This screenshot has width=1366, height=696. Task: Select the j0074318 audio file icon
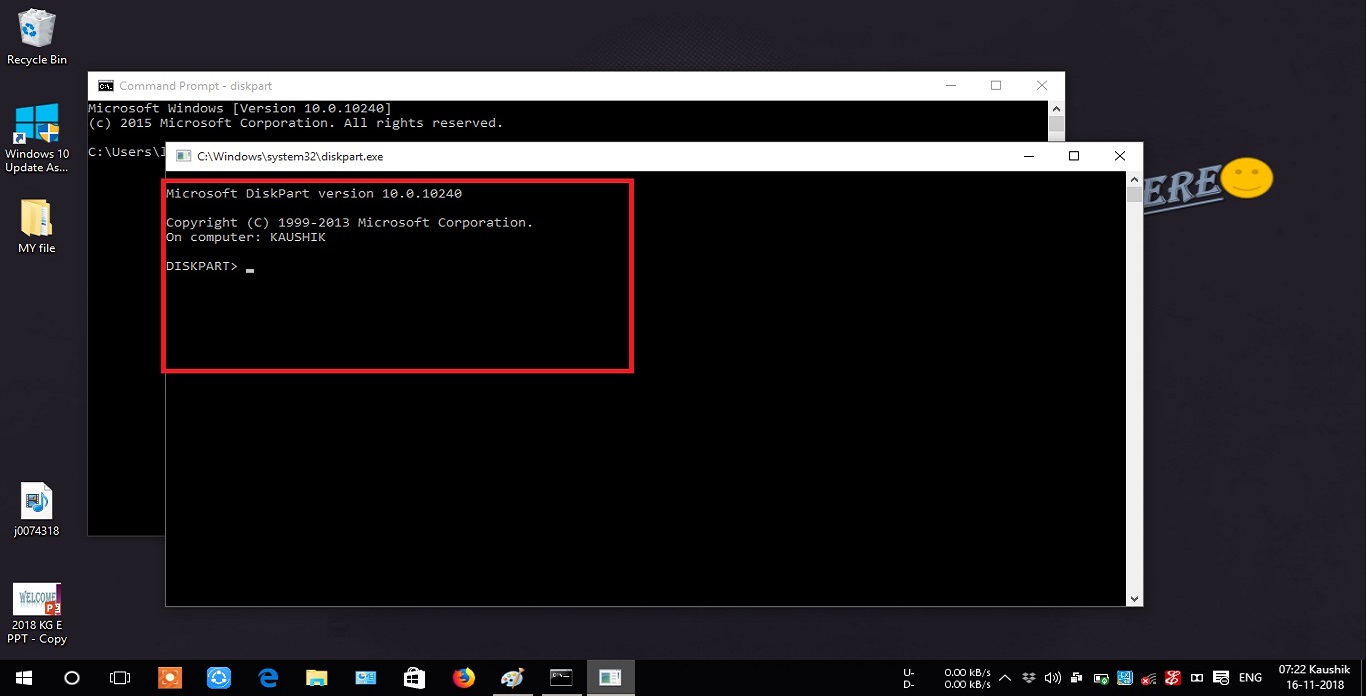[36, 510]
